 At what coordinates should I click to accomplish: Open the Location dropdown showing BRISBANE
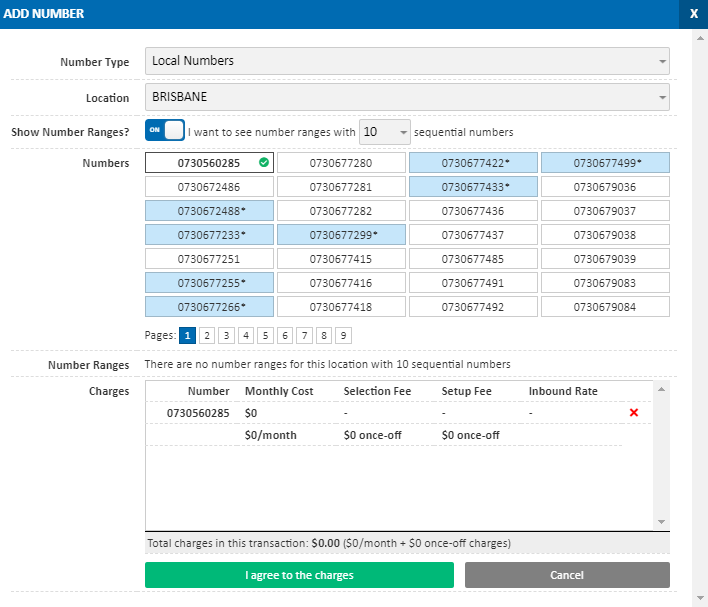[407, 97]
